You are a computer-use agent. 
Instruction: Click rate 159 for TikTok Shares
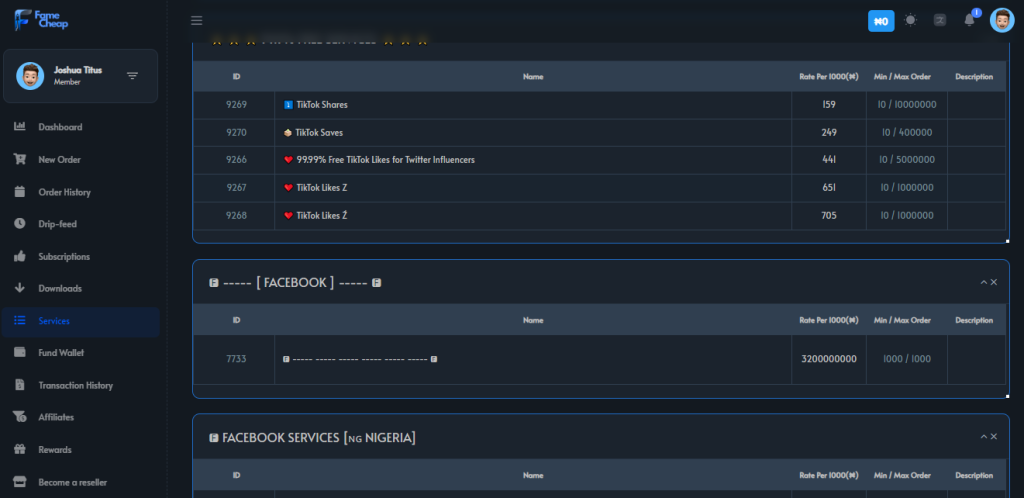[x=829, y=104]
